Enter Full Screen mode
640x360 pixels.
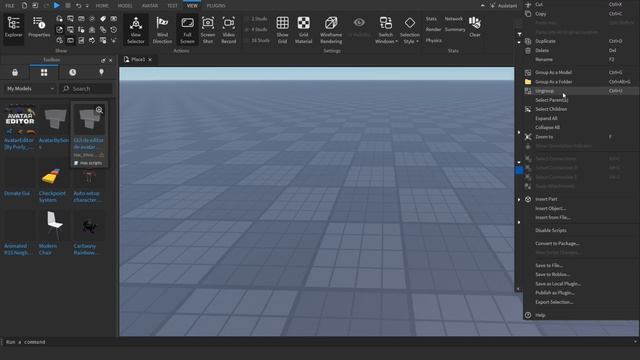coord(187,30)
